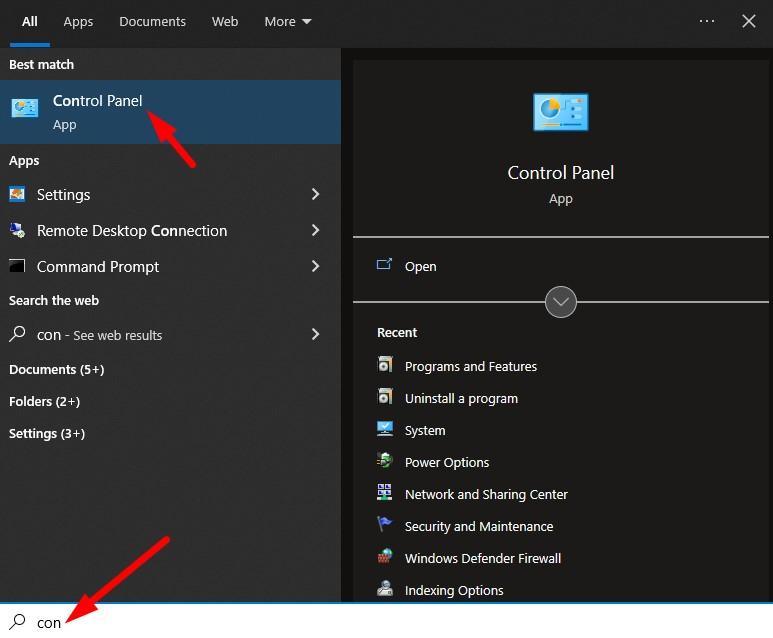Image resolution: width=773 pixels, height=638 pixels.
Task: Click the Programs and Features icon
Action: pyautogui.click(x=385, y=365)
